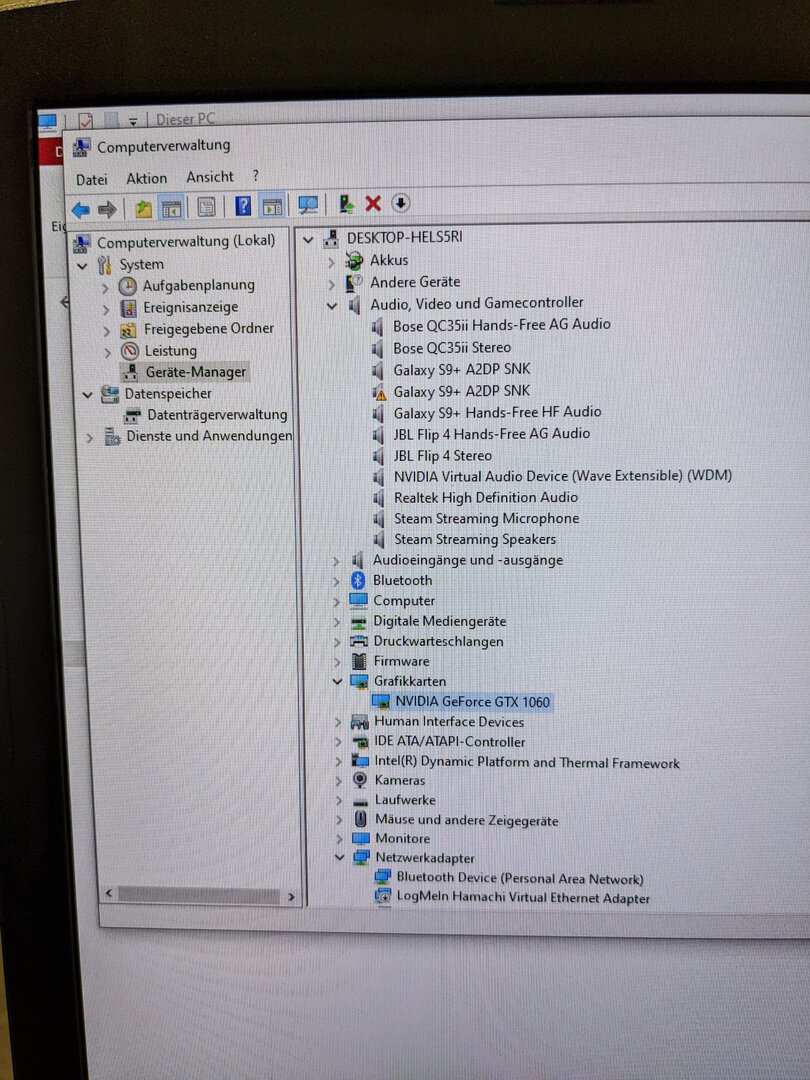Select Bose QC35ii Hands-Free AG Audio

[x=501, y=324]
